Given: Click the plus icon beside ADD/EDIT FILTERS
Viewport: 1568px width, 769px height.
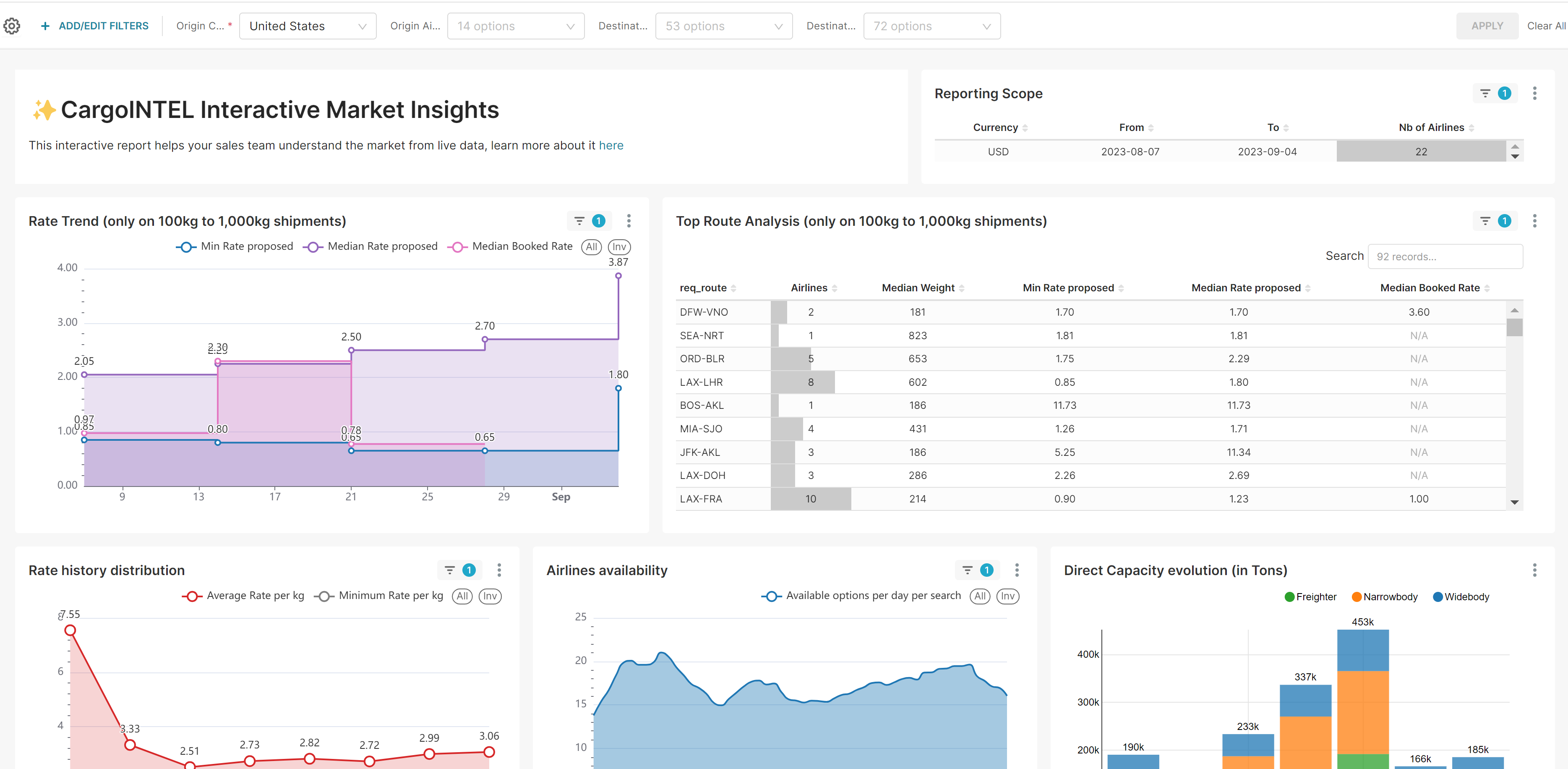Looking at the screenshot, I should point(45,26).
